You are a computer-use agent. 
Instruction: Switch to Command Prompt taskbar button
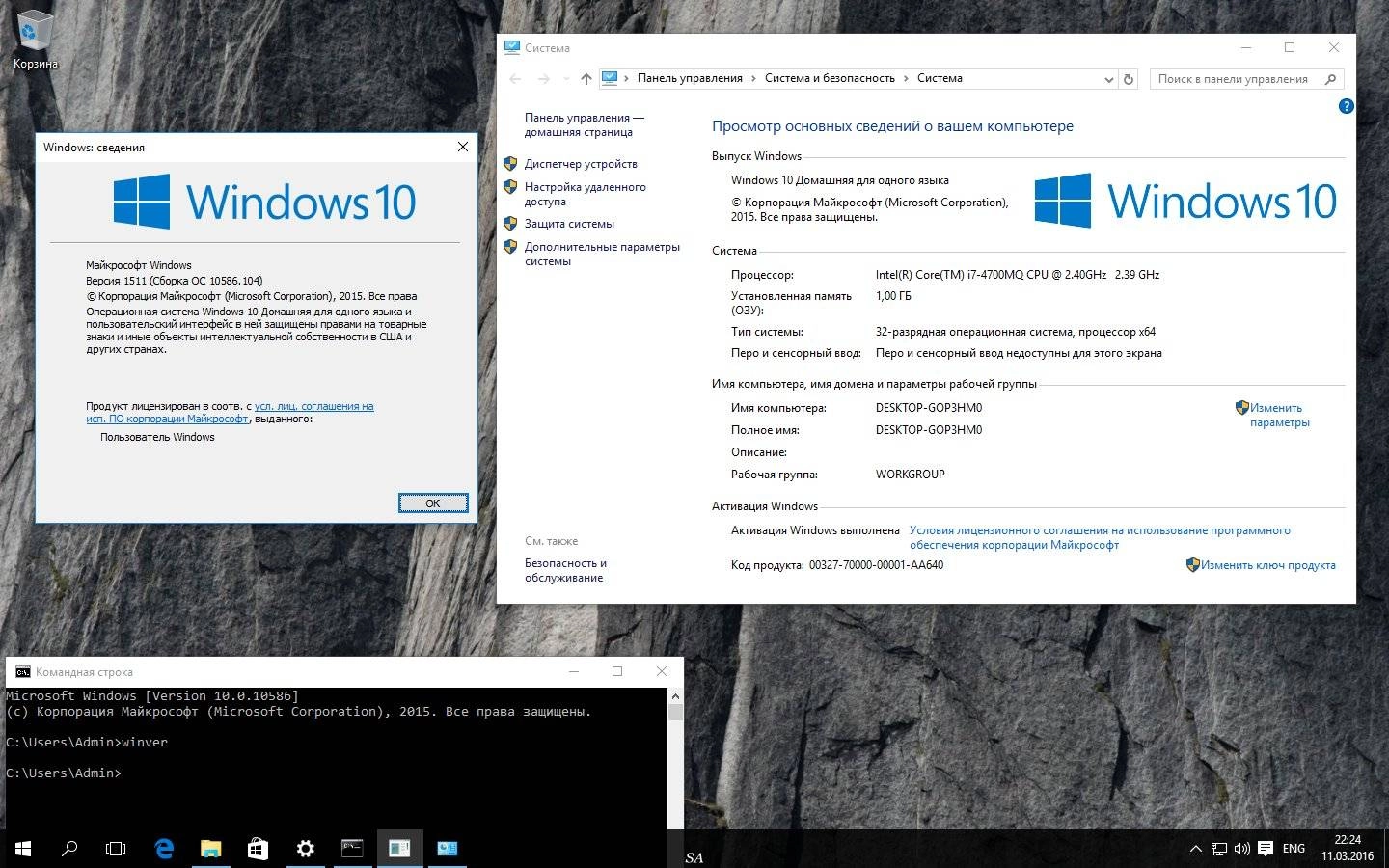point(352,849)
